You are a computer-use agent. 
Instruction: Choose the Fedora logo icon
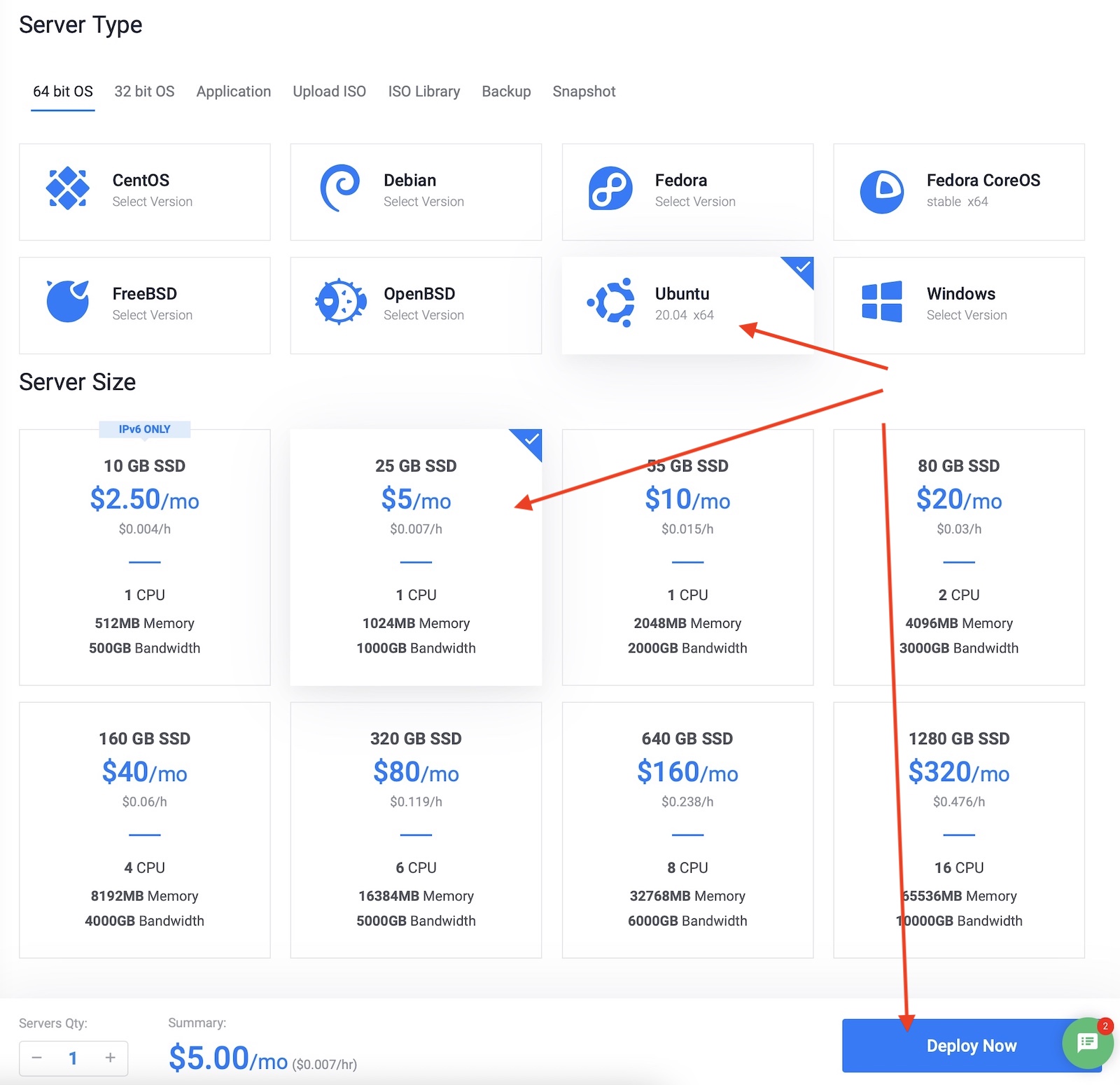[x=610, y=189]
